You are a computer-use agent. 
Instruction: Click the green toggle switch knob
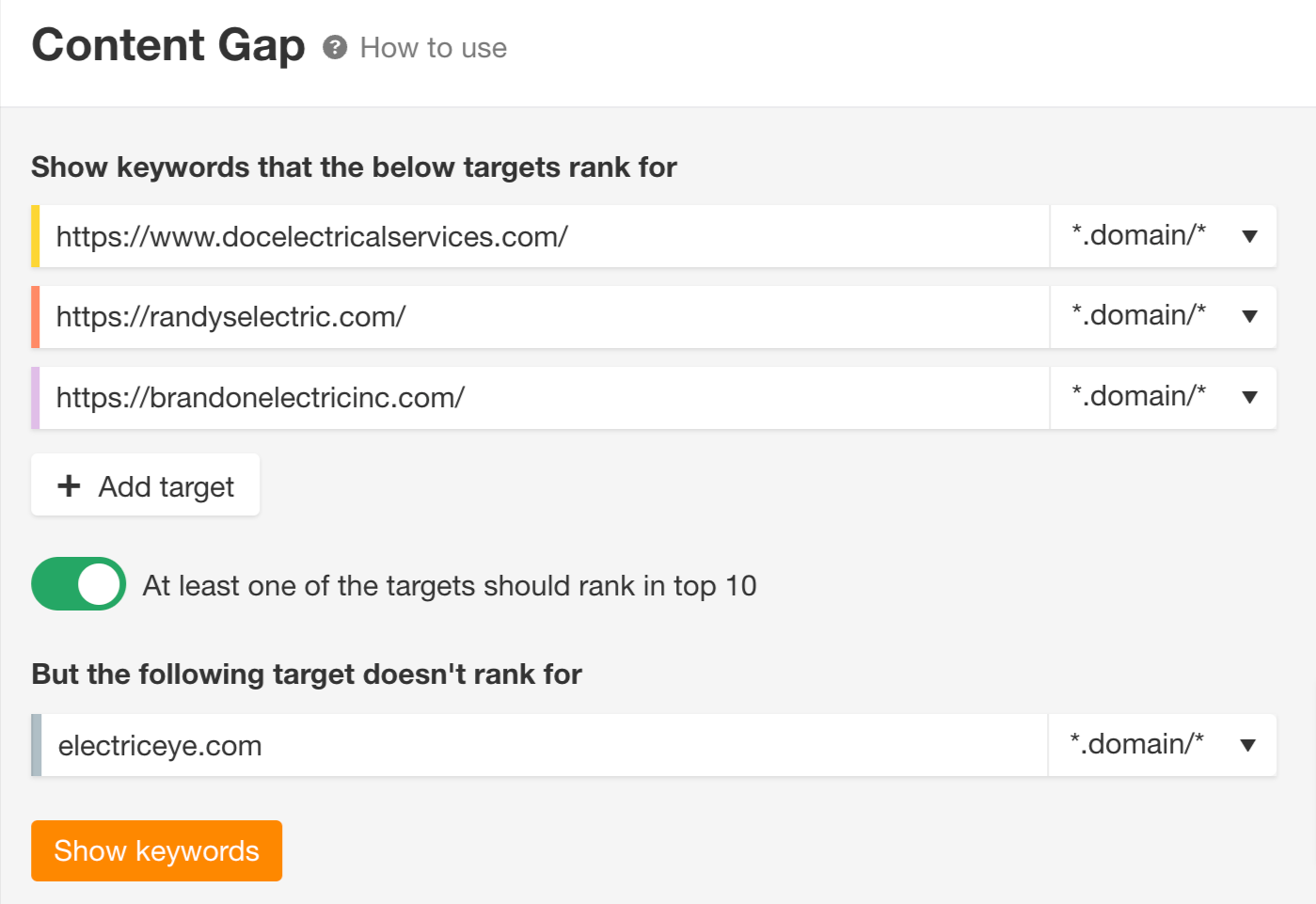coord(96,583)
